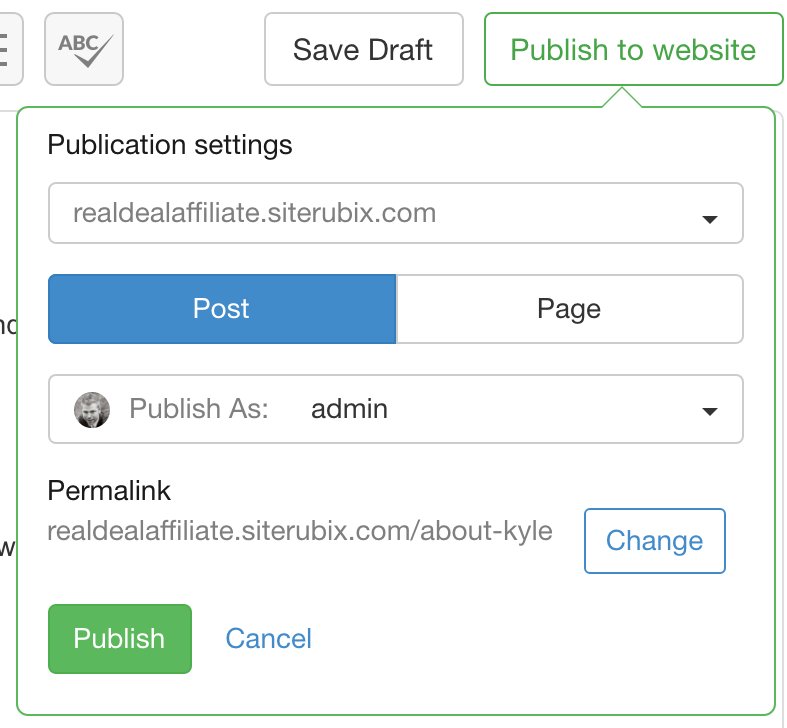Cancel the publication settings
The width and height of the screenshot is (787, 728).
pyautogui.click(x=269, y=639)
